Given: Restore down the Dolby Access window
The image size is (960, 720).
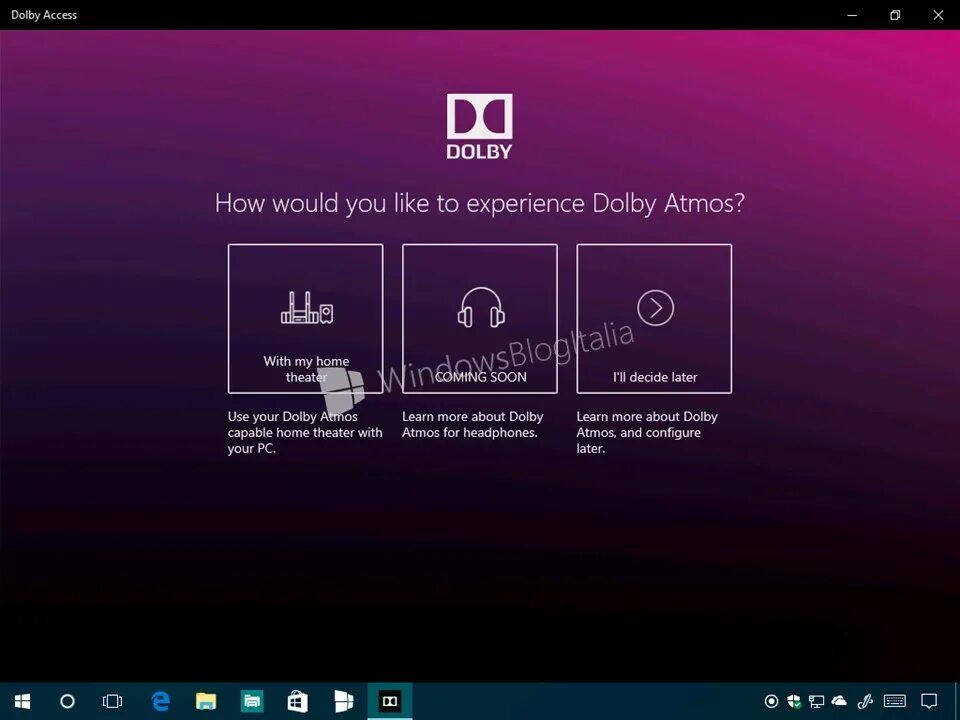Looking at the screenshot, I should point(895,15).
